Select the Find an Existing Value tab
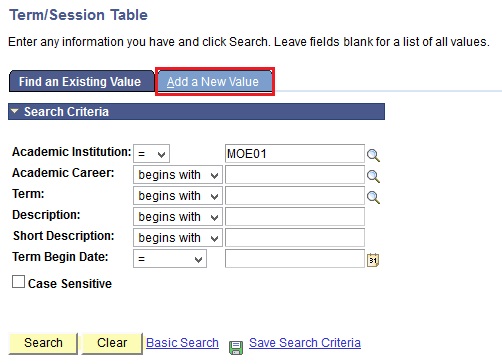Image resolution: width=502 pixels, height=364 pixels. 82,81
